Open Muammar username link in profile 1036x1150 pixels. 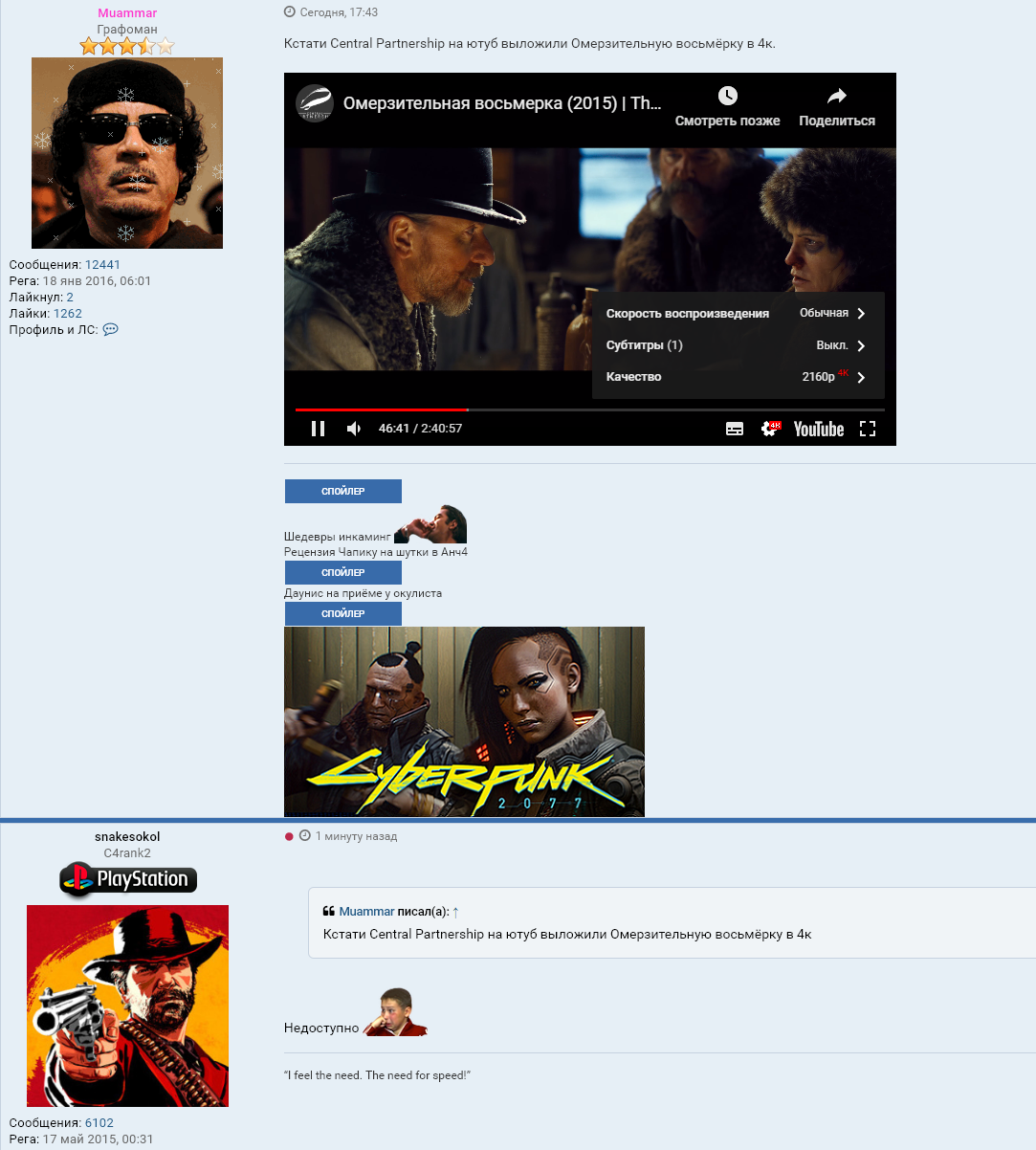[127, 13]
